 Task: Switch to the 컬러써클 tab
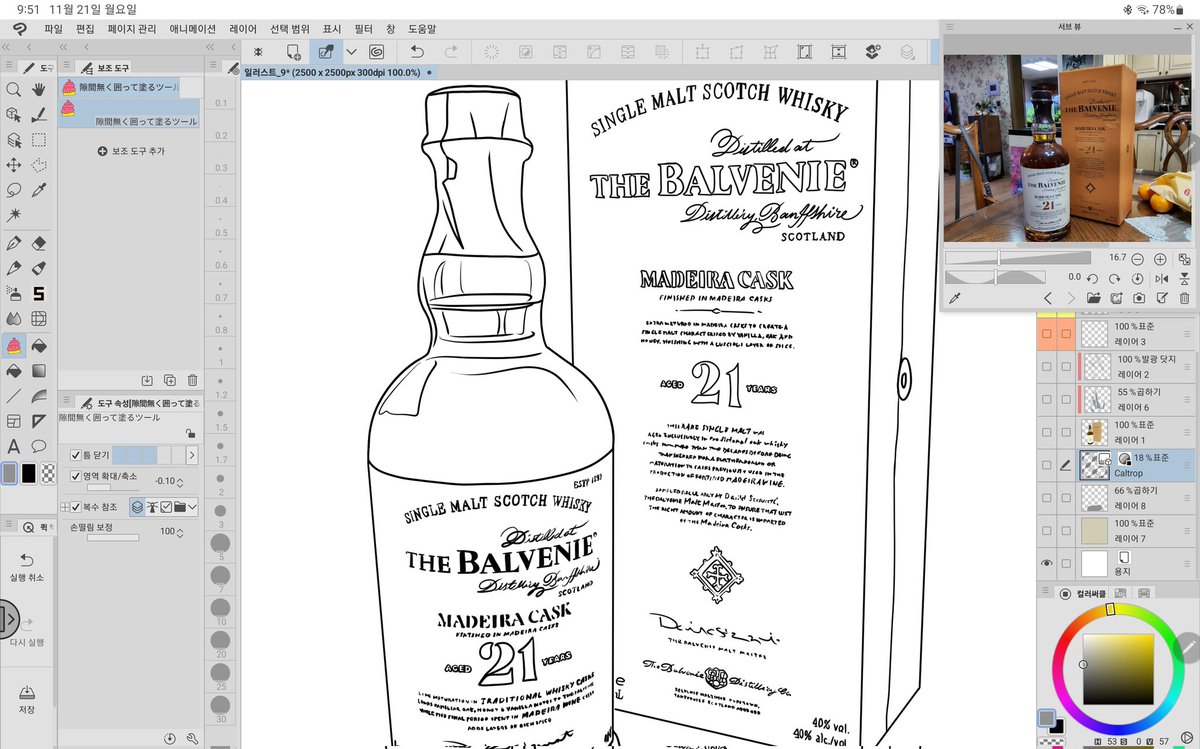(1084, 593)
